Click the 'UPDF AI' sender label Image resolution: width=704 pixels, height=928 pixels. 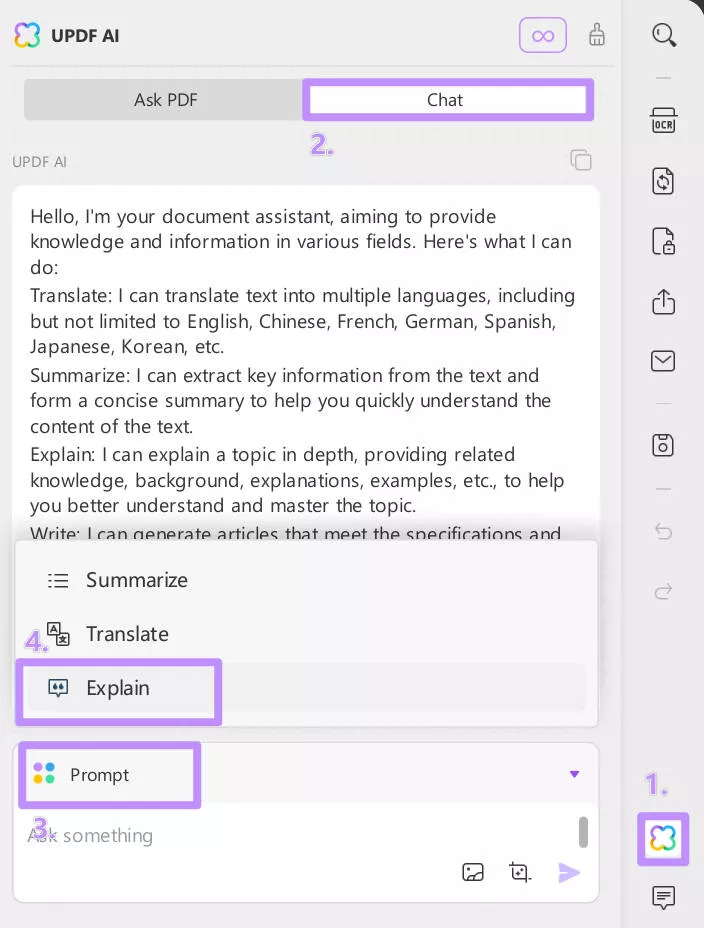pyautogui.click(x=39, y=162)
